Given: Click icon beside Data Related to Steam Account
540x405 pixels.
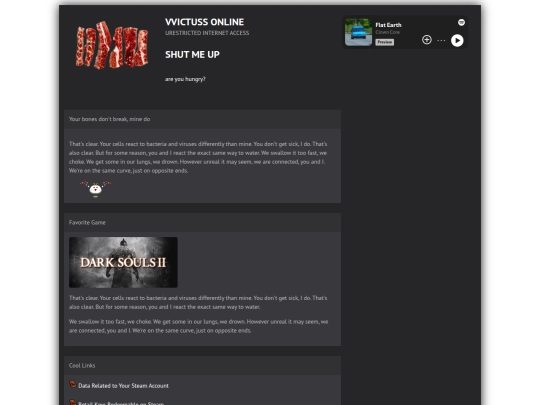Looking at the screenshot, I should [x=72, y=384].
